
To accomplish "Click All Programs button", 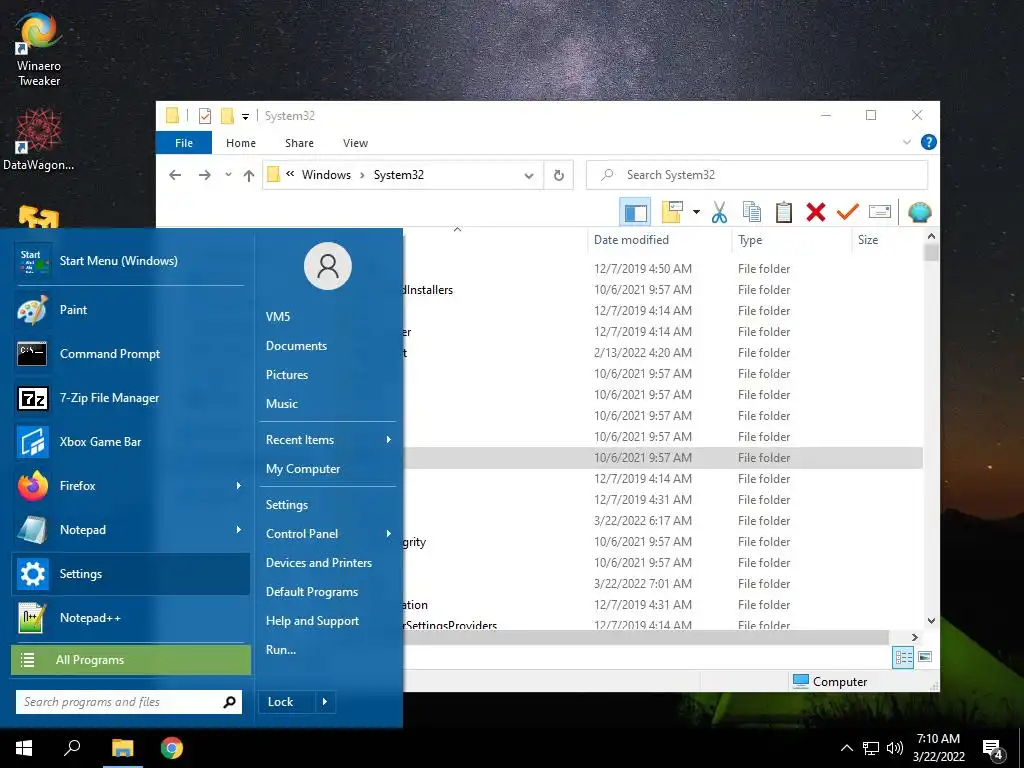I will tap(131, 660).
